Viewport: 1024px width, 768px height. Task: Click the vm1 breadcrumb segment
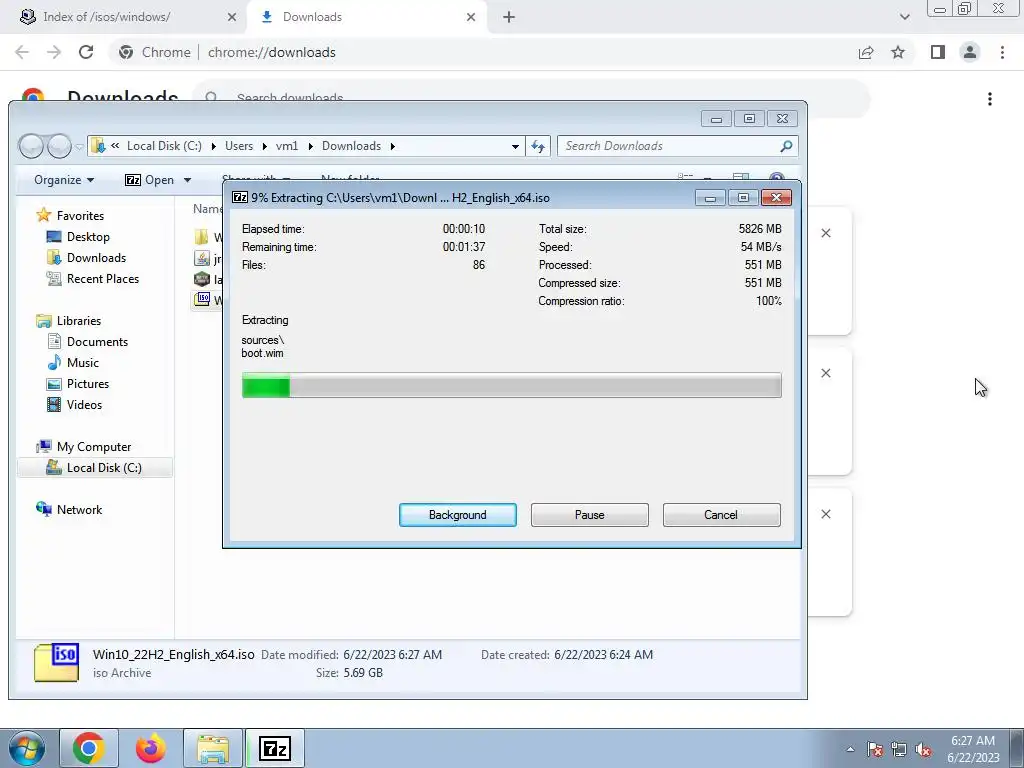[287, 146]
